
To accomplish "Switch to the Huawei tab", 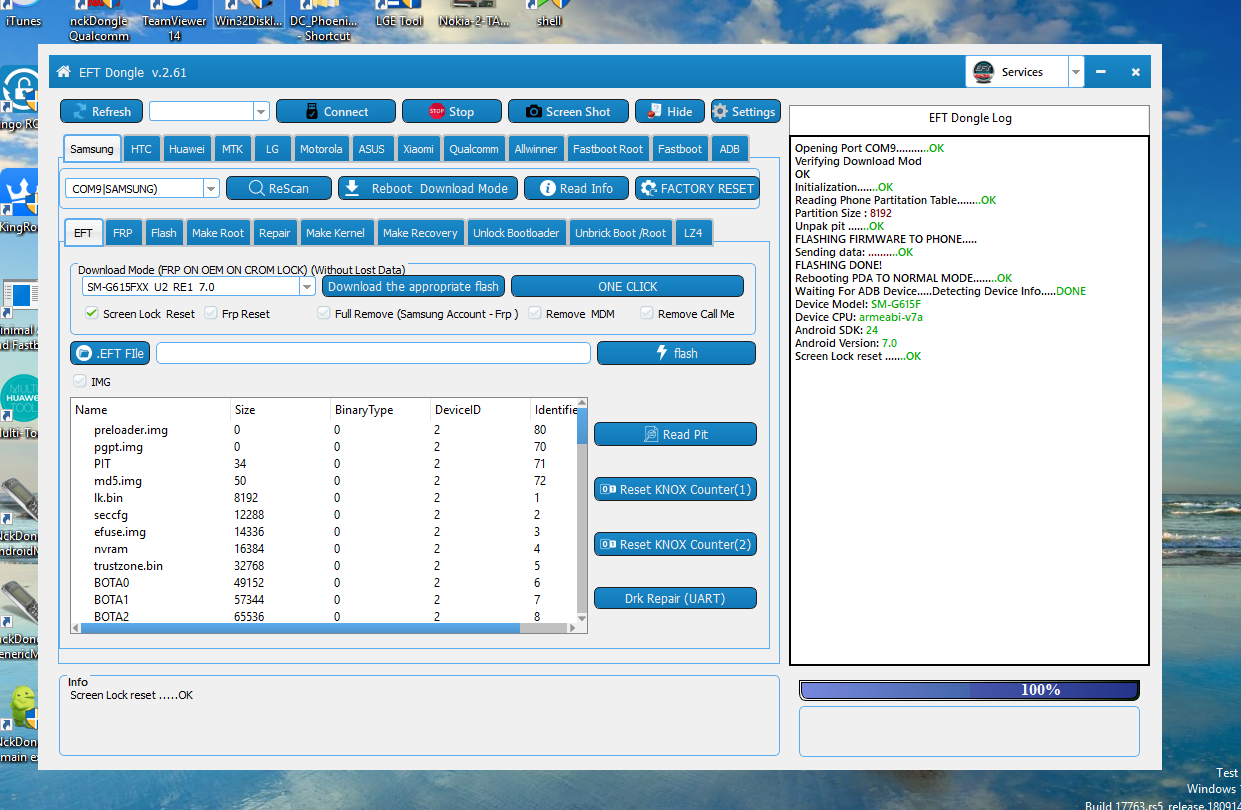I will [x=187, y=149].
